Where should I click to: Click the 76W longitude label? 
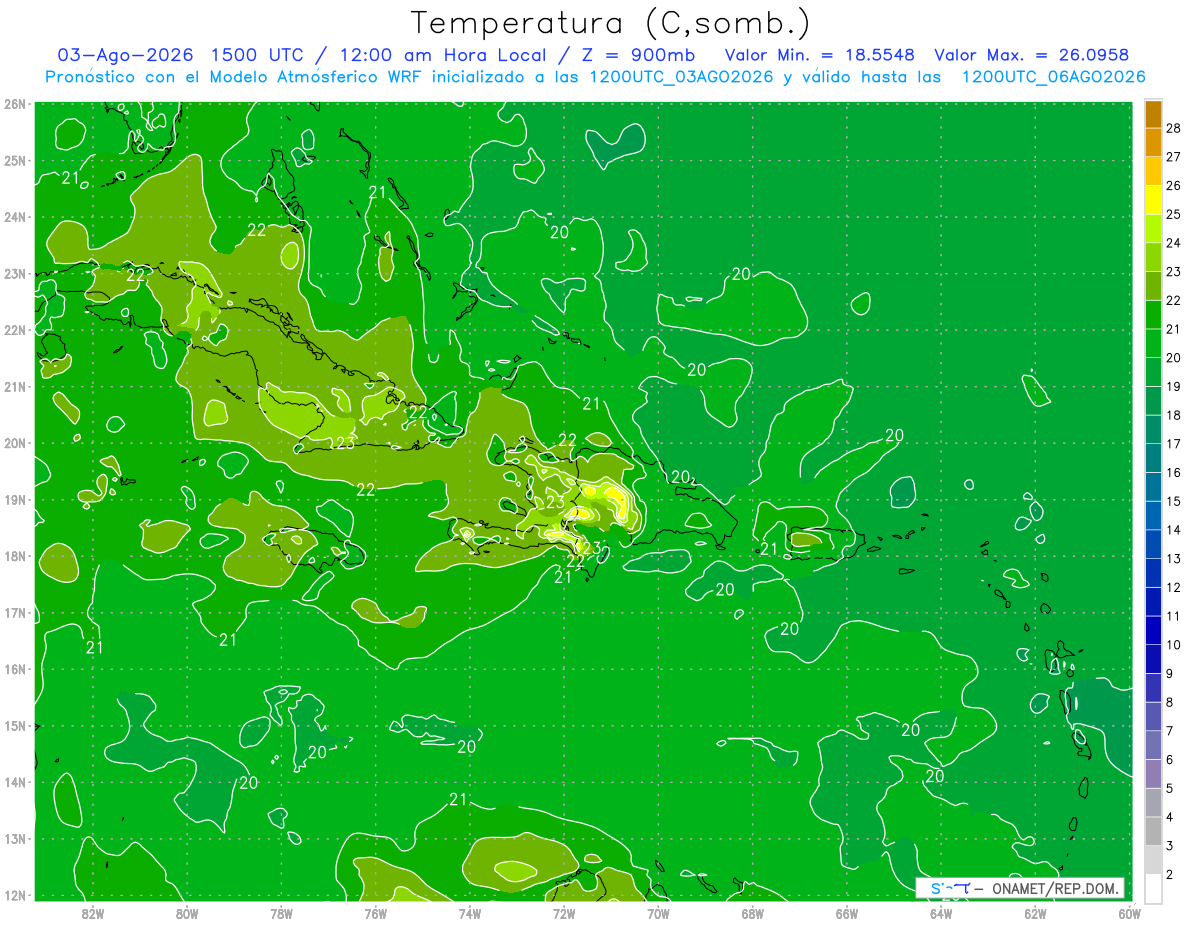click(x=375, y=912)
